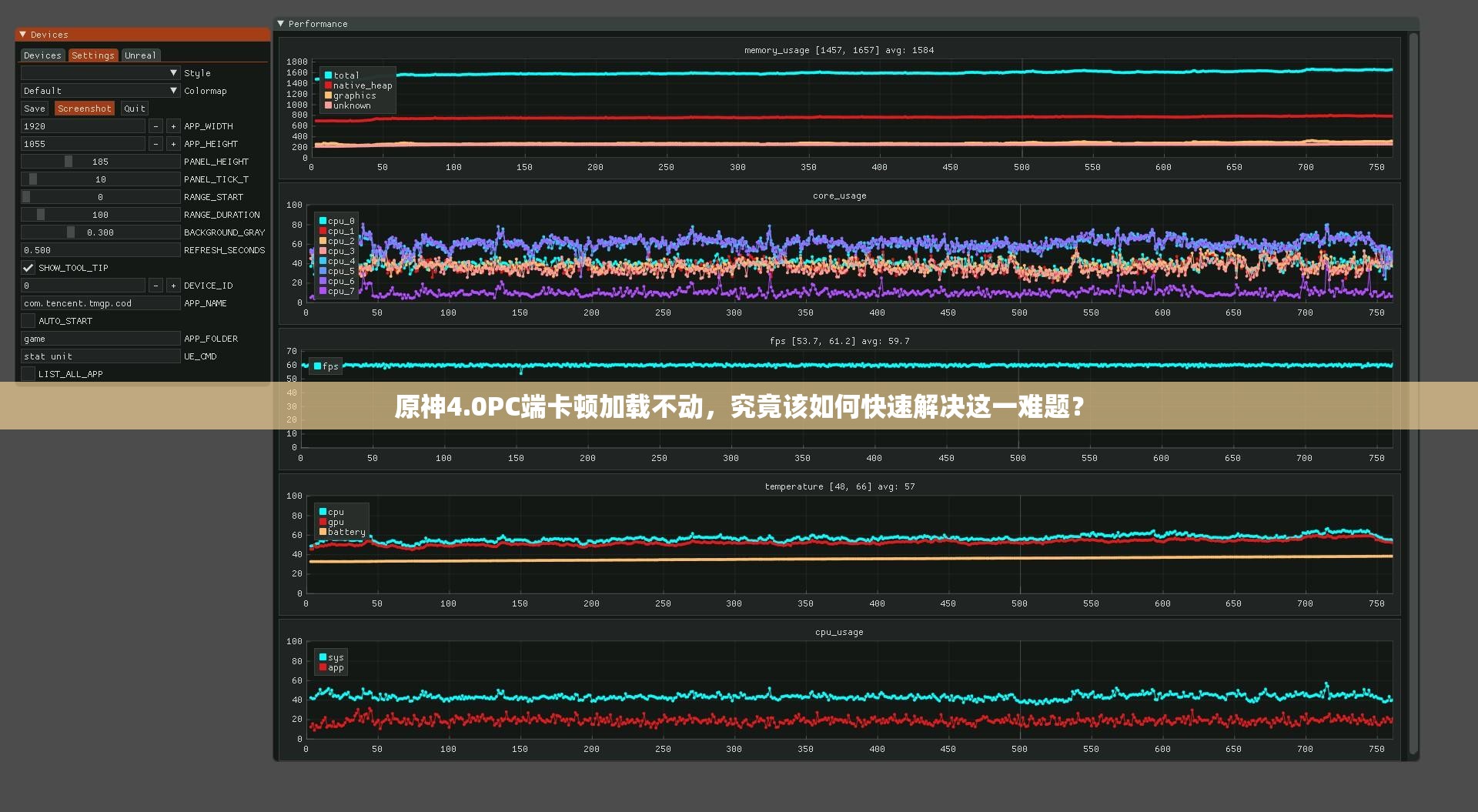Screen dimensions: 1478x812
Task: Click the fps chart title with avg 59.7
Action: (839, 341)
